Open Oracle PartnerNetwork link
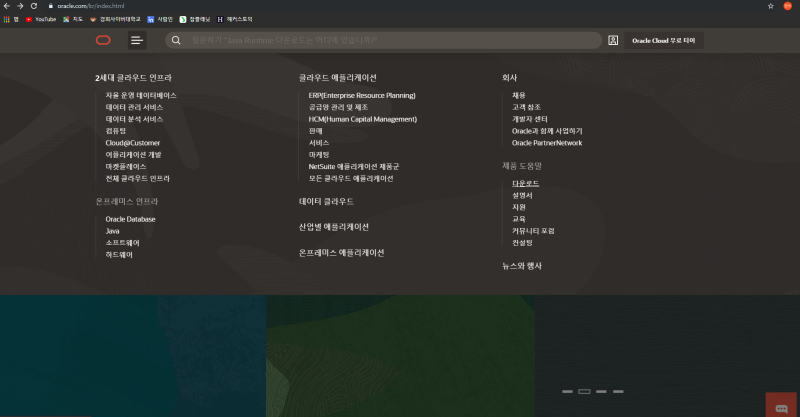 pyautogui.click(x=547, y=143)
